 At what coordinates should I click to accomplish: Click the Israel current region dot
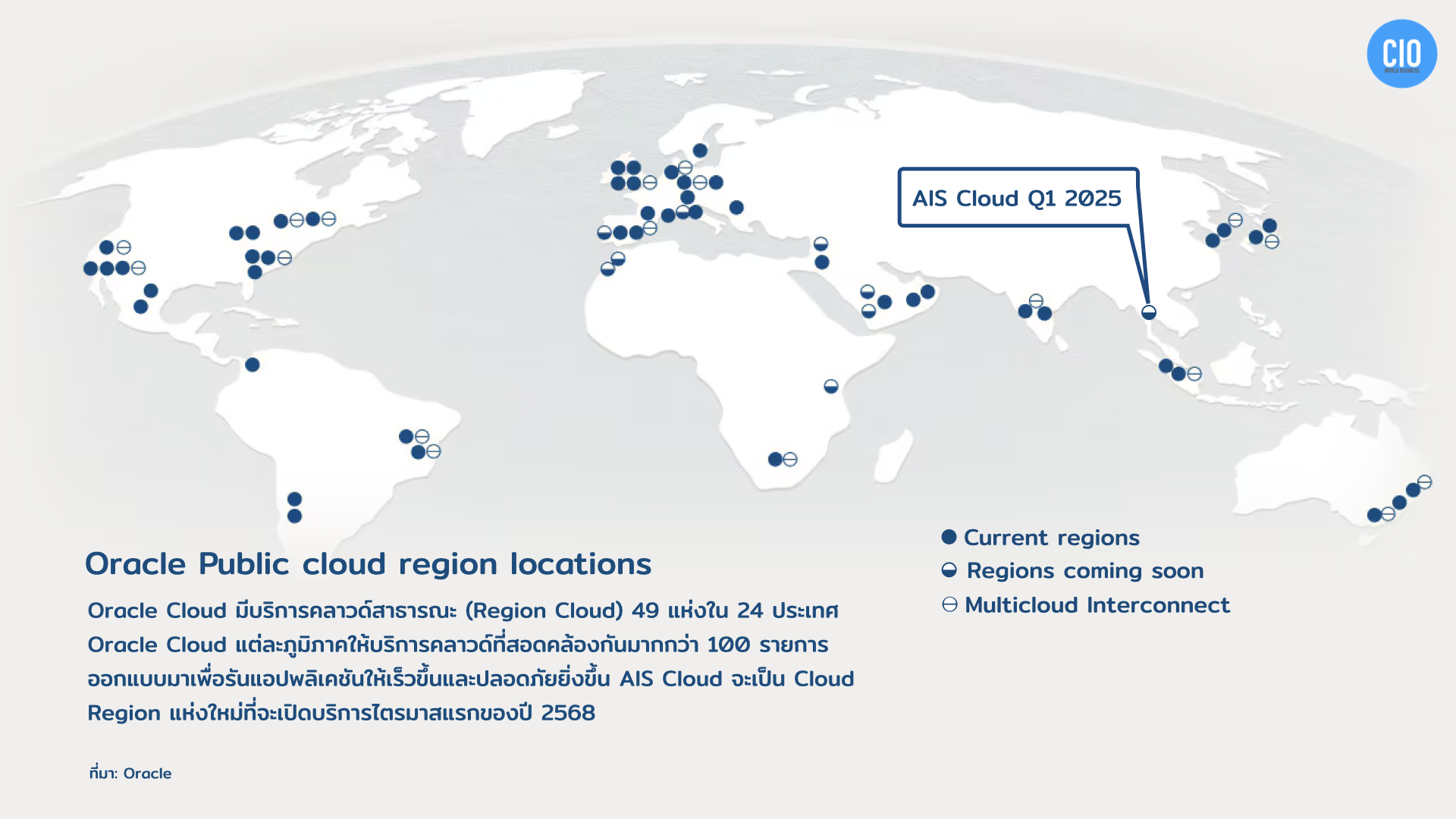(822, 262)
